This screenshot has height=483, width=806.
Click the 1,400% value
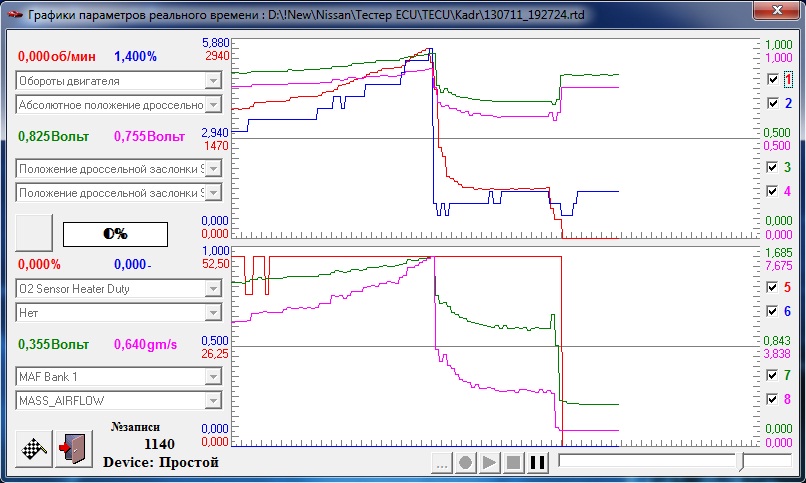click(135, 57)
